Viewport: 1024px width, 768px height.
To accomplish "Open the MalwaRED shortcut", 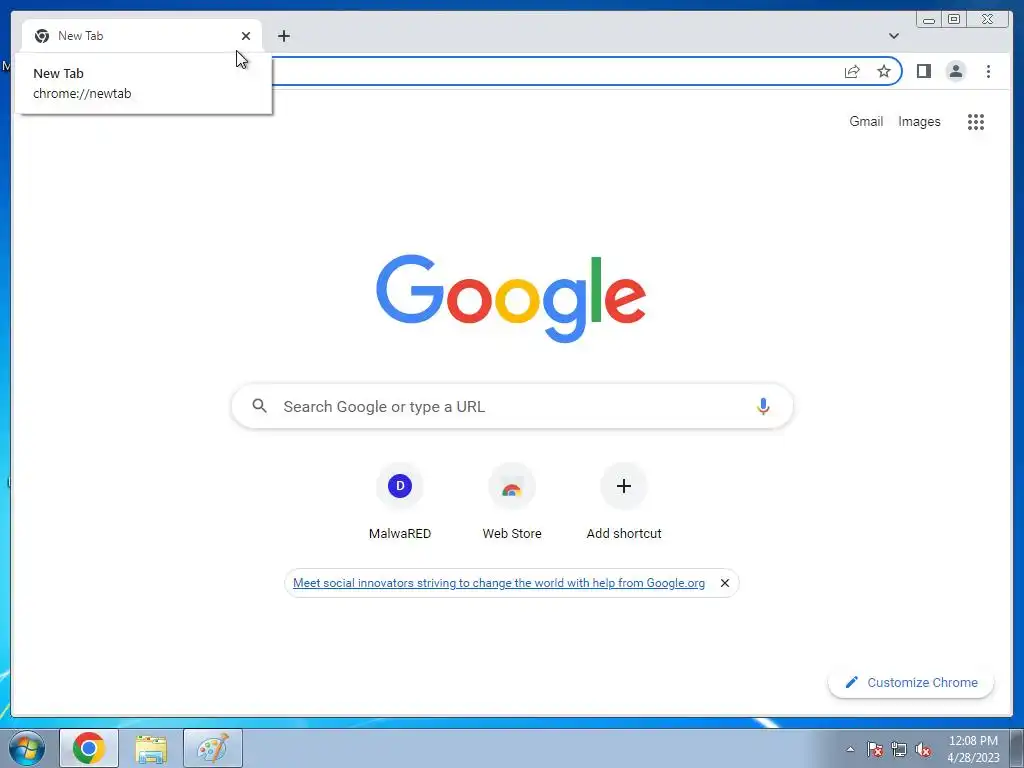I will pyautogui.click(x=400, y=502).
